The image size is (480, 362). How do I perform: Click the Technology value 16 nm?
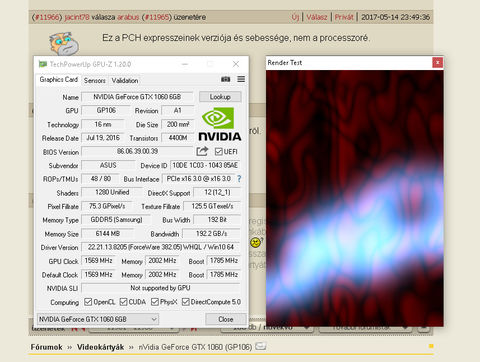point(103,124)
